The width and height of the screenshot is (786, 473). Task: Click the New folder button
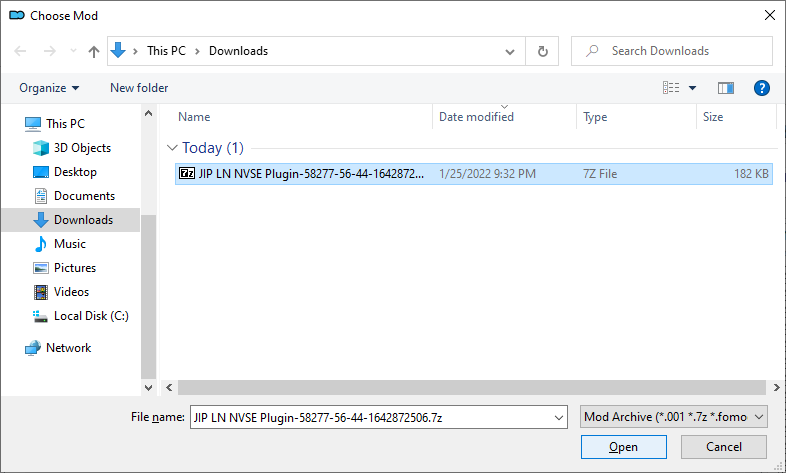point(139,88)
